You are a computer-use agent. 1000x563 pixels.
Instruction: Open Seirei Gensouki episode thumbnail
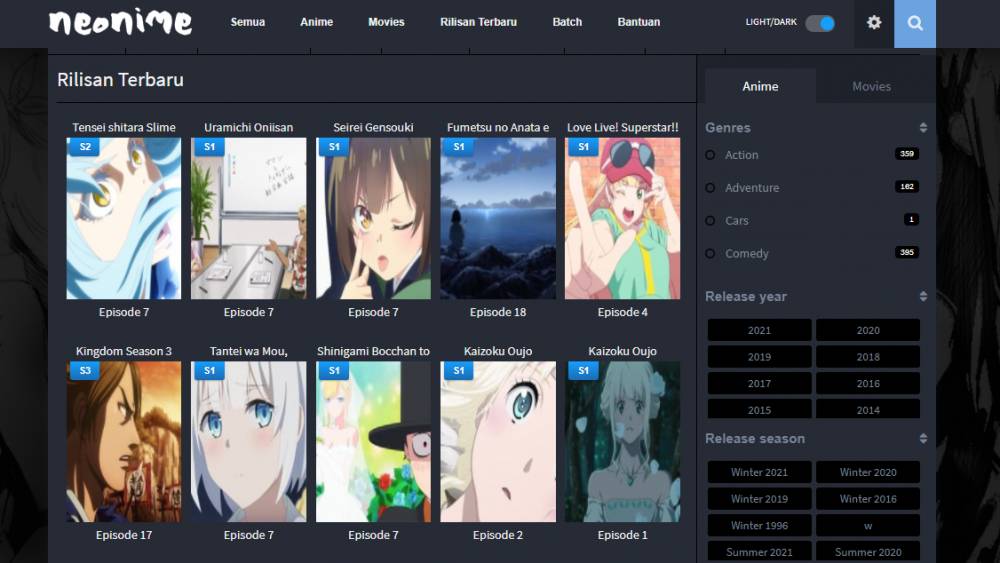(x=373, y=219)
